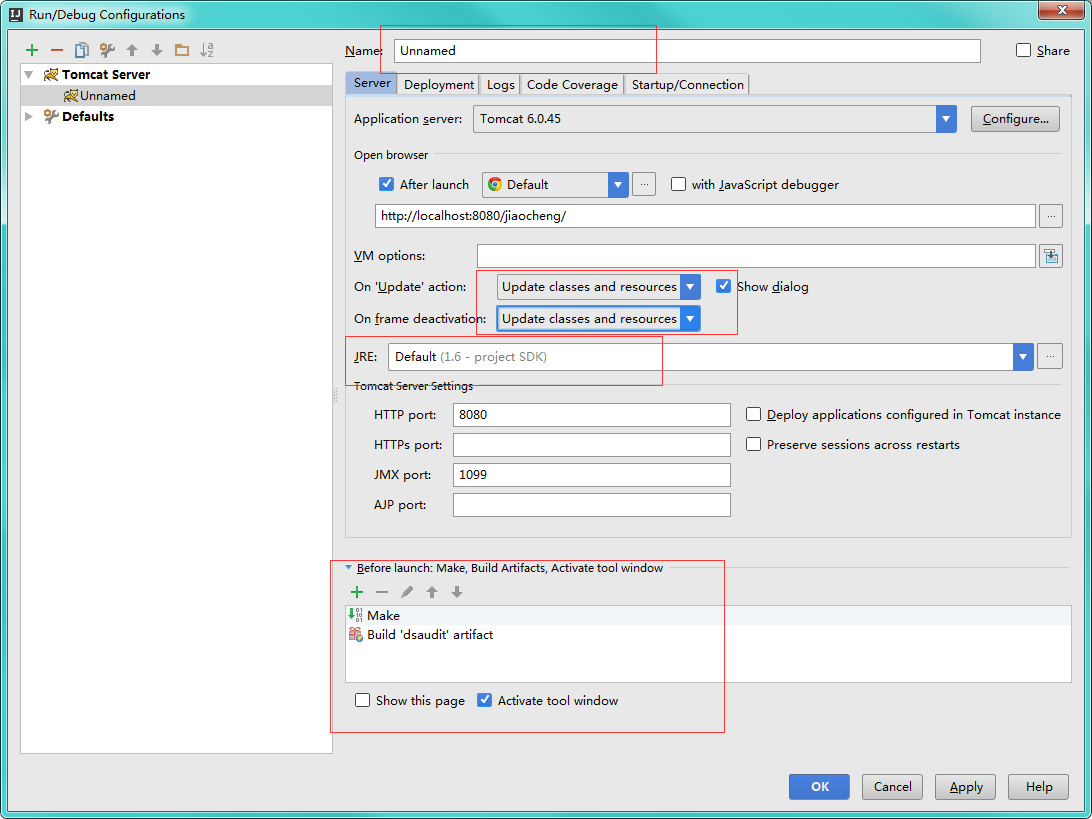Click the Cancel button
The height and width of the screenshot is (819, 1092).
892,786
